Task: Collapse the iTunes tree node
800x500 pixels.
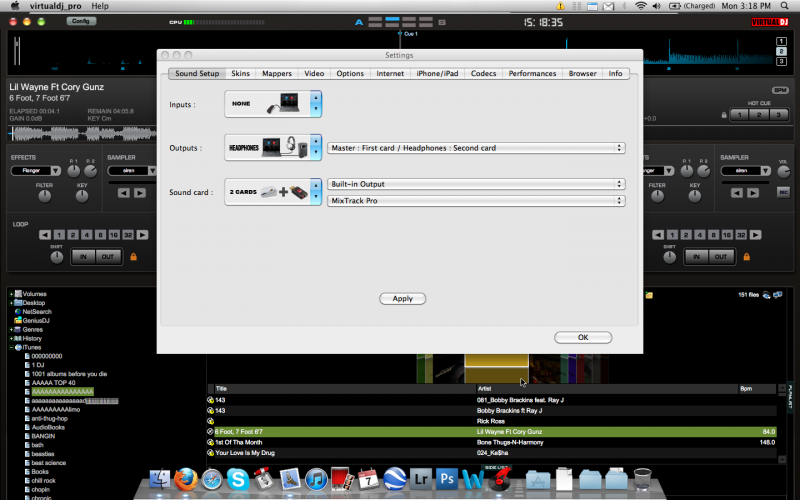Action: coord(11,347)
